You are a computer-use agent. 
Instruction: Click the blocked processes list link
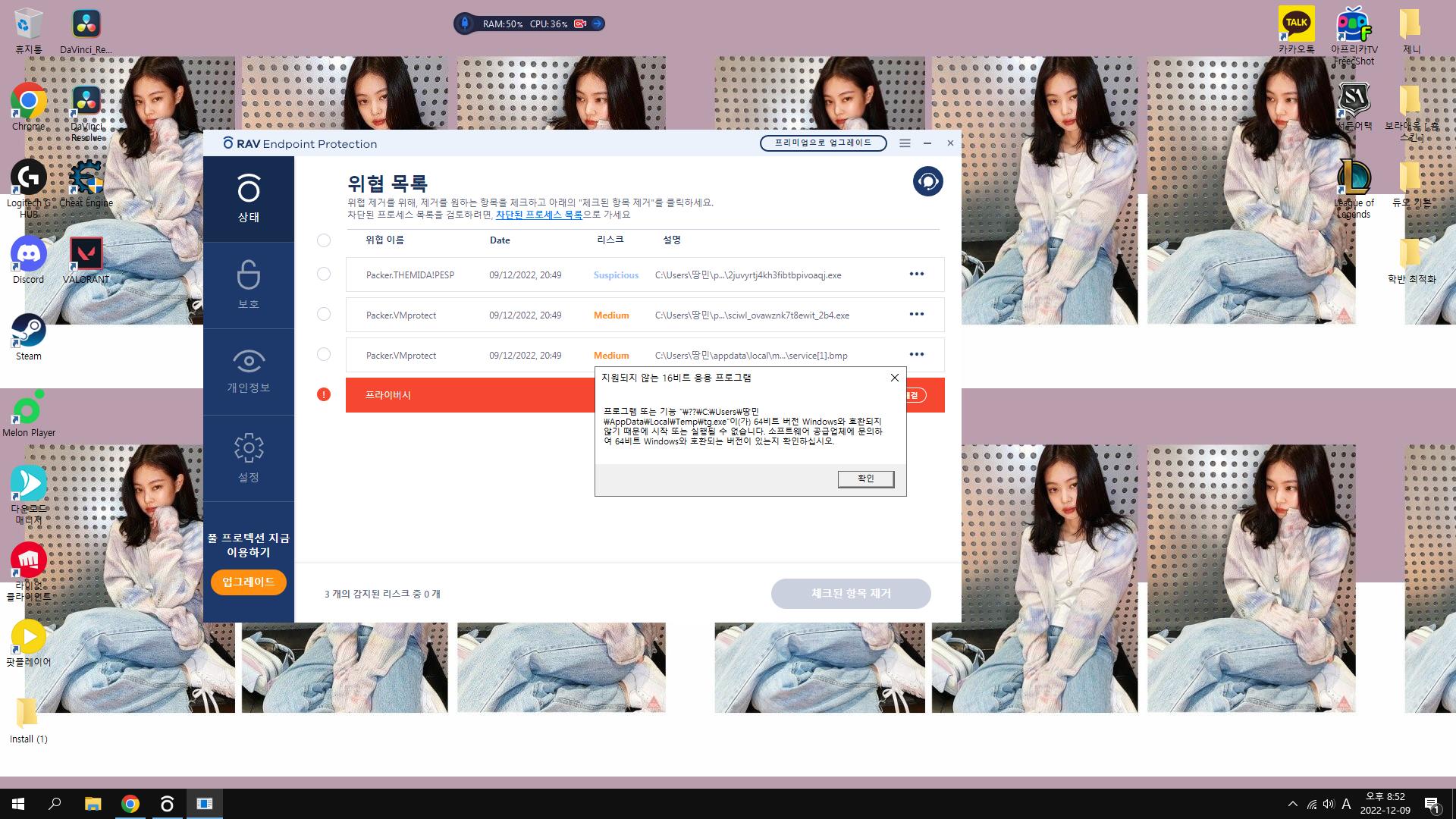point(538,215)
